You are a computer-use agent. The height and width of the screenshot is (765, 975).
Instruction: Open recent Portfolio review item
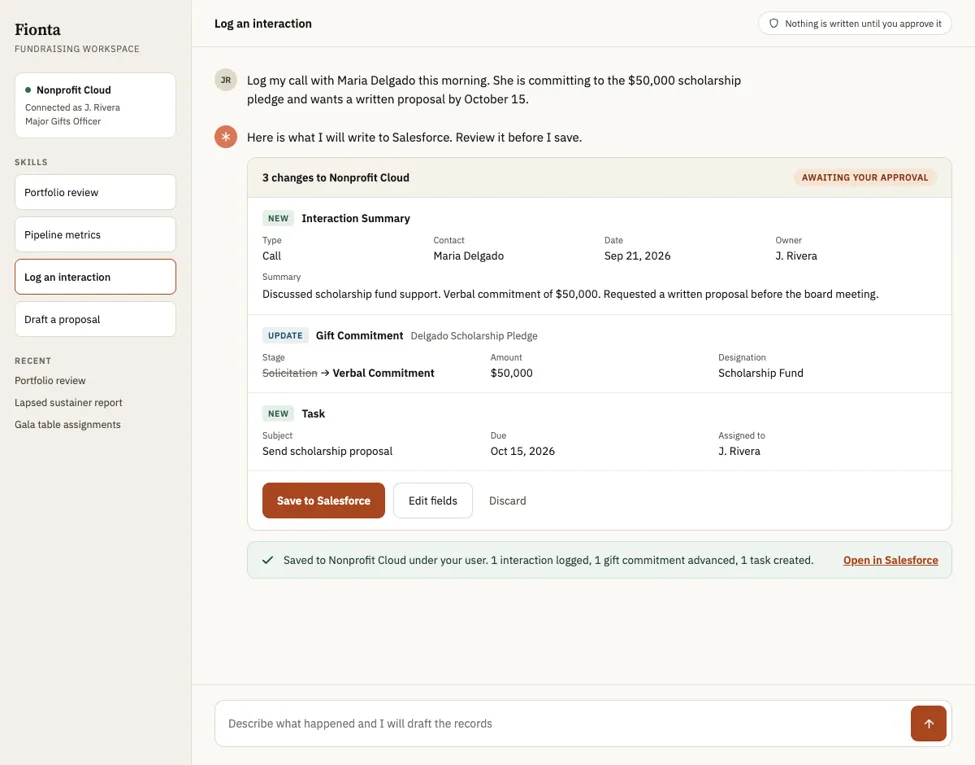pos(50,380)
